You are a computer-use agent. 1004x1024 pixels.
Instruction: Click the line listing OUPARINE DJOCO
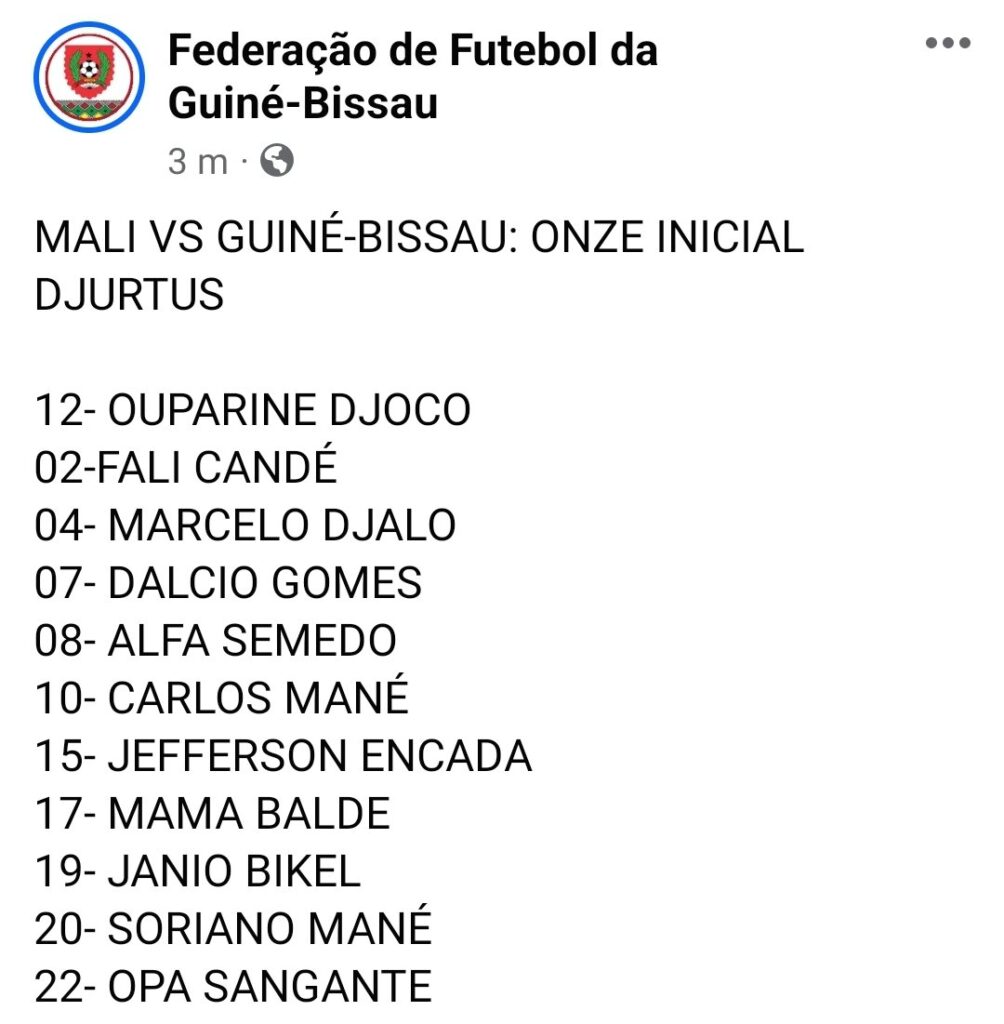coord(255,410)
